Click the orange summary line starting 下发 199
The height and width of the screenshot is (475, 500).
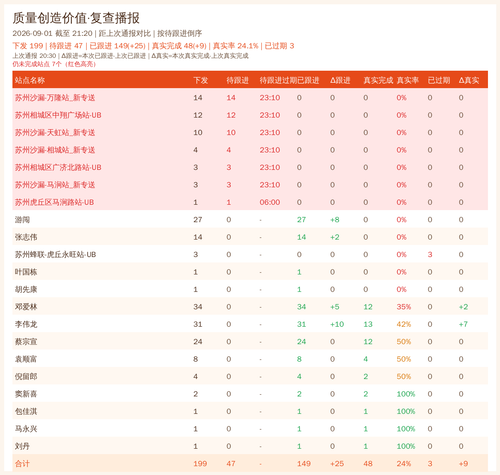coord(153,46)
